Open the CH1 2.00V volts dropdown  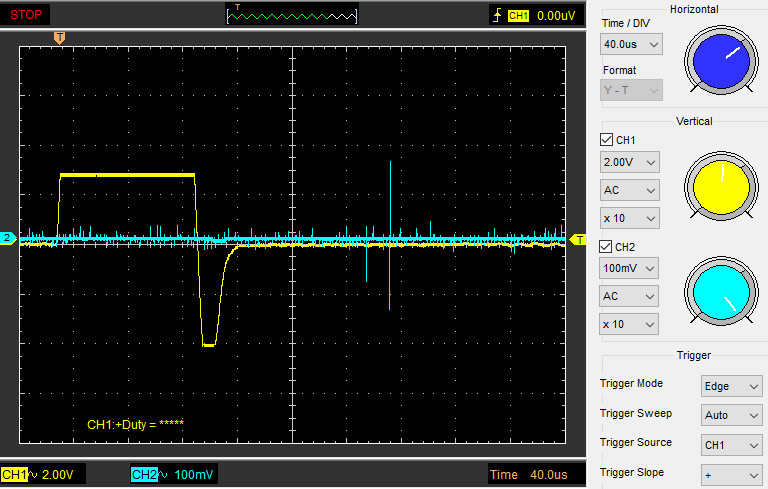coord(631,162)
